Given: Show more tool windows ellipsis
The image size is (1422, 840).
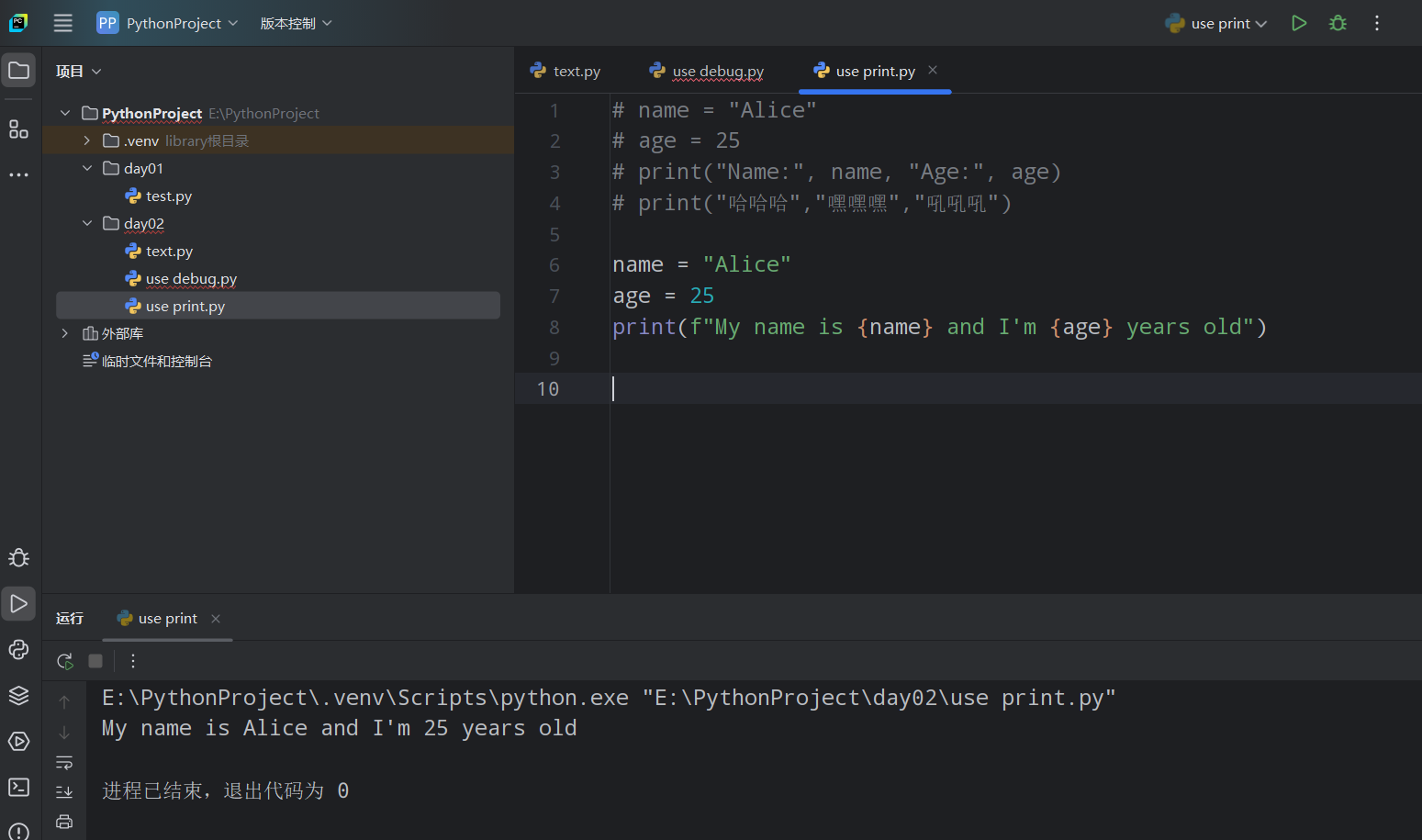Looking at the screenshot, I should 18,174.
